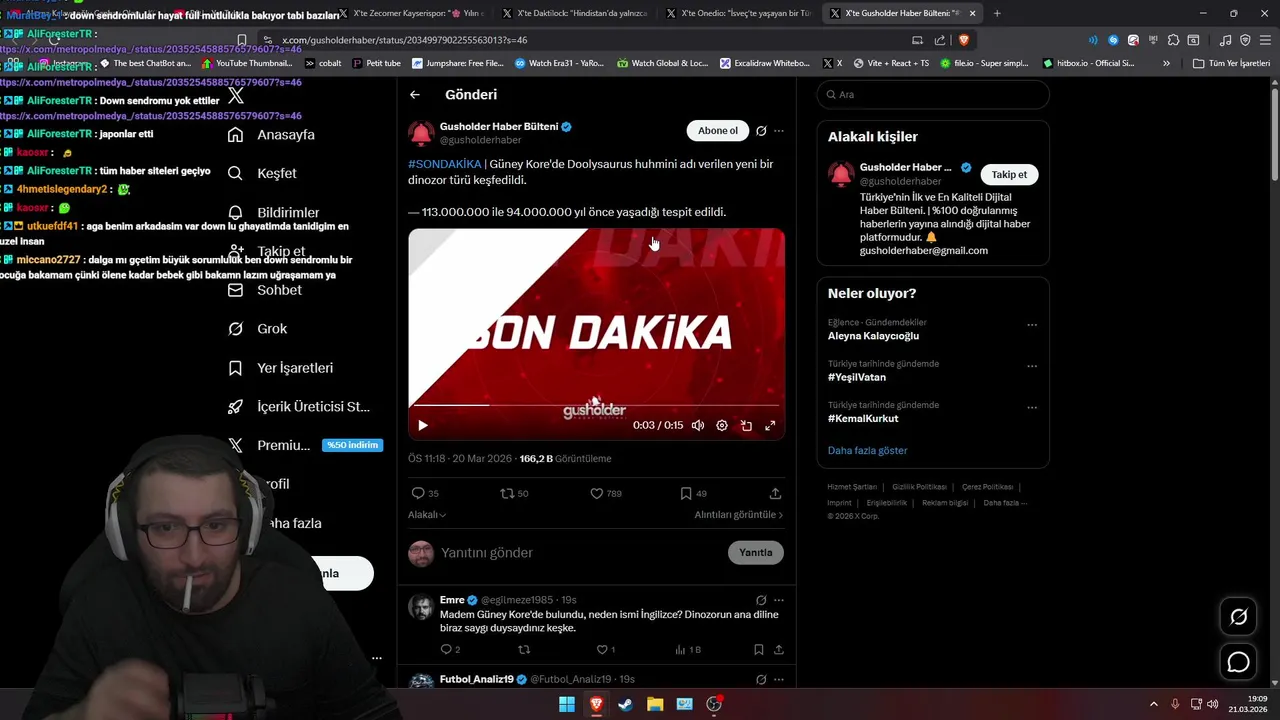The image size is (1280, 720).
Task: Open a new browser tab
Action: (x=997, y=13)
